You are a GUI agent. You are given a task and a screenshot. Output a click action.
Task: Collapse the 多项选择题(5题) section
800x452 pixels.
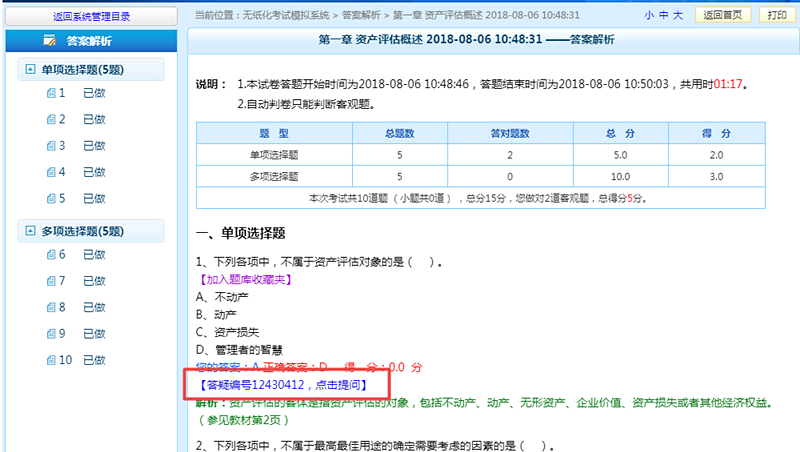30,232
